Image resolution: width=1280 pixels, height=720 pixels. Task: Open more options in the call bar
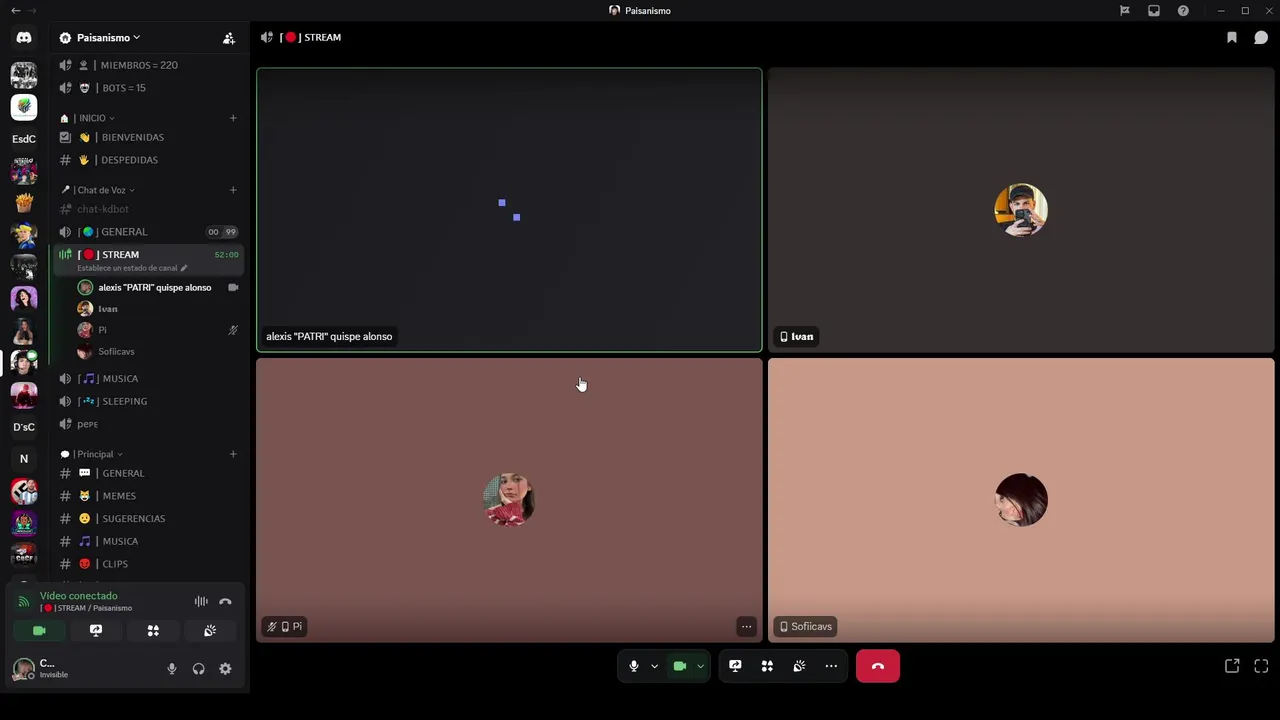pyautogui.click(x=831, y=666)
